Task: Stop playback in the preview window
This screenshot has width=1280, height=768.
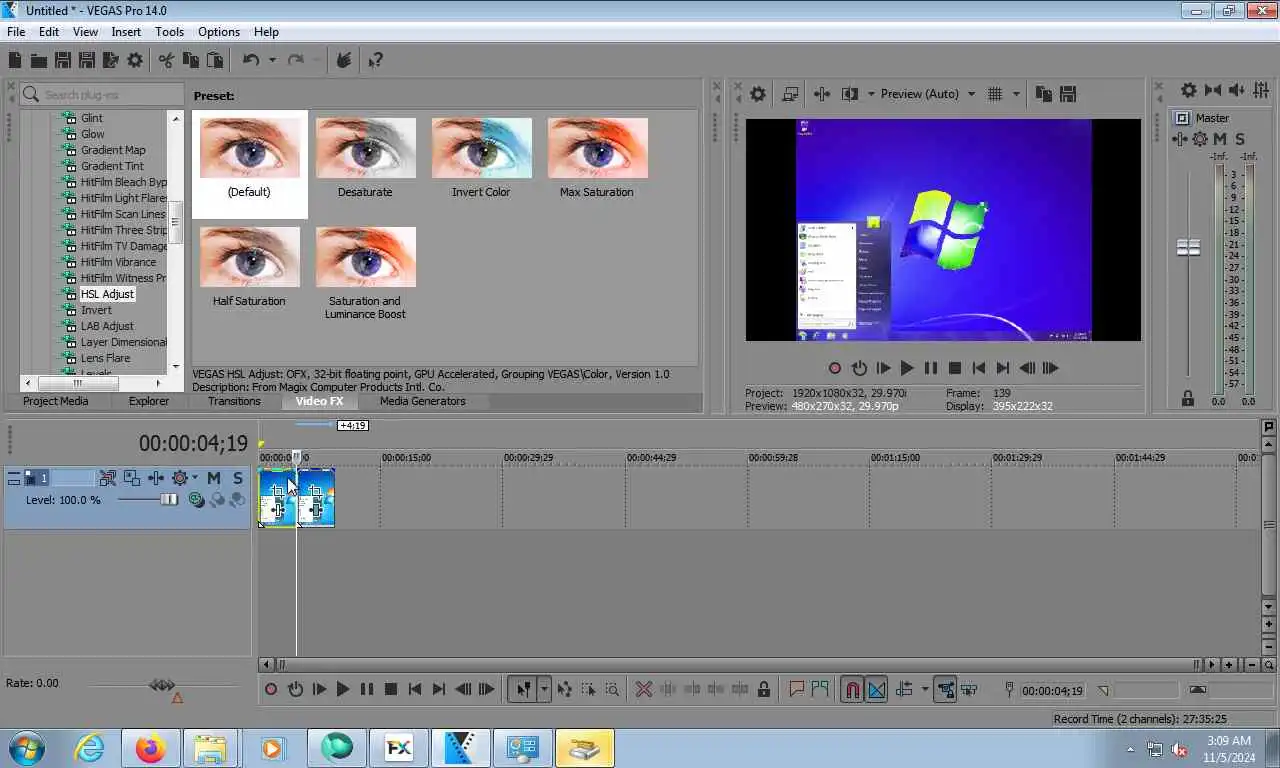Action: 955,368
